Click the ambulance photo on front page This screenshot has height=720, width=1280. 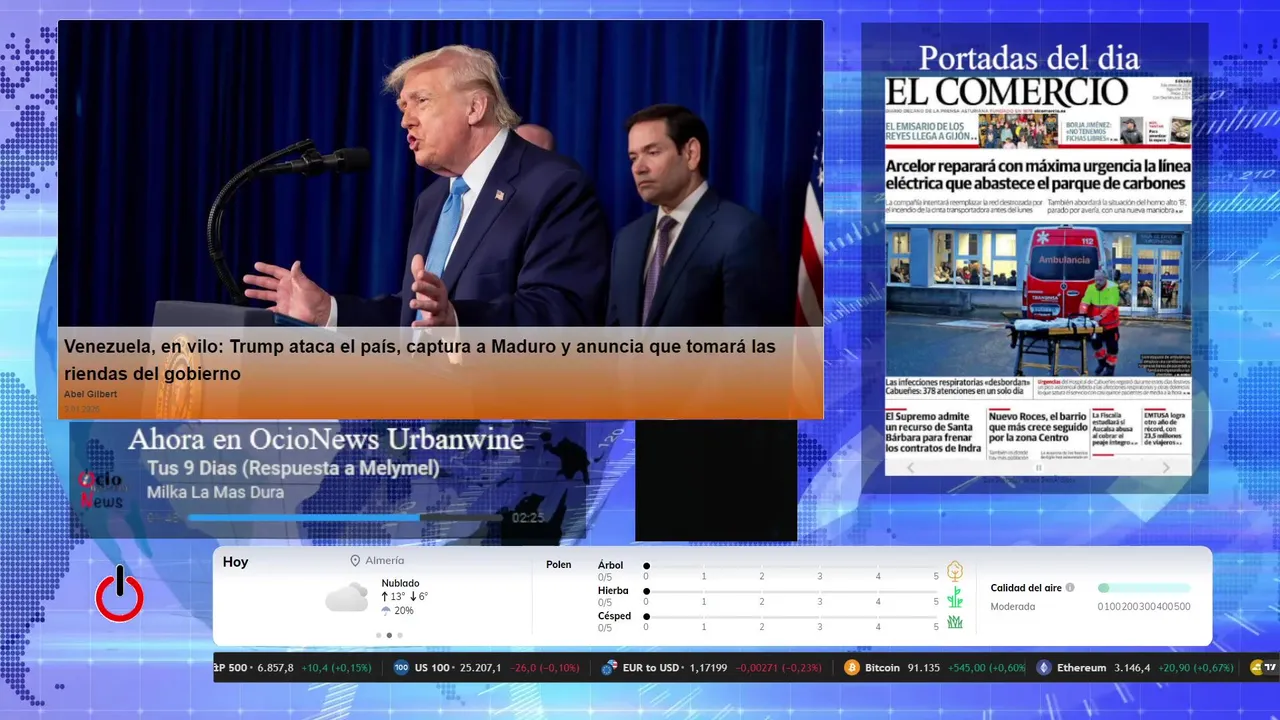point(1038,300)
